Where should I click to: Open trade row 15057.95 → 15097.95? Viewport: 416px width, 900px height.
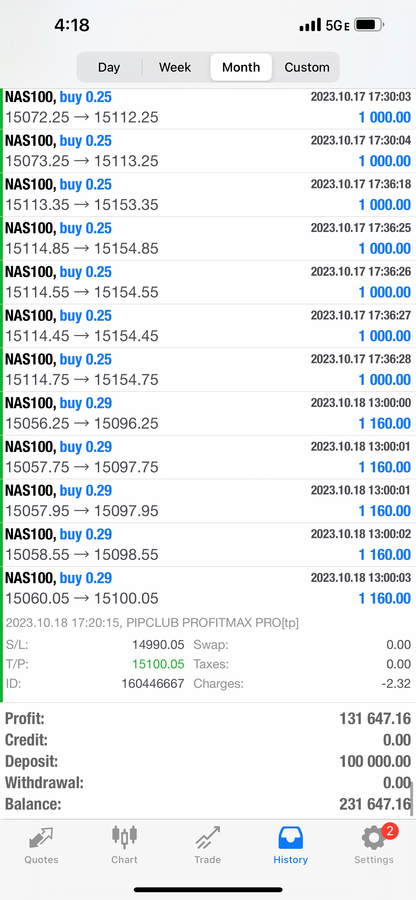[x=209, y=501]
